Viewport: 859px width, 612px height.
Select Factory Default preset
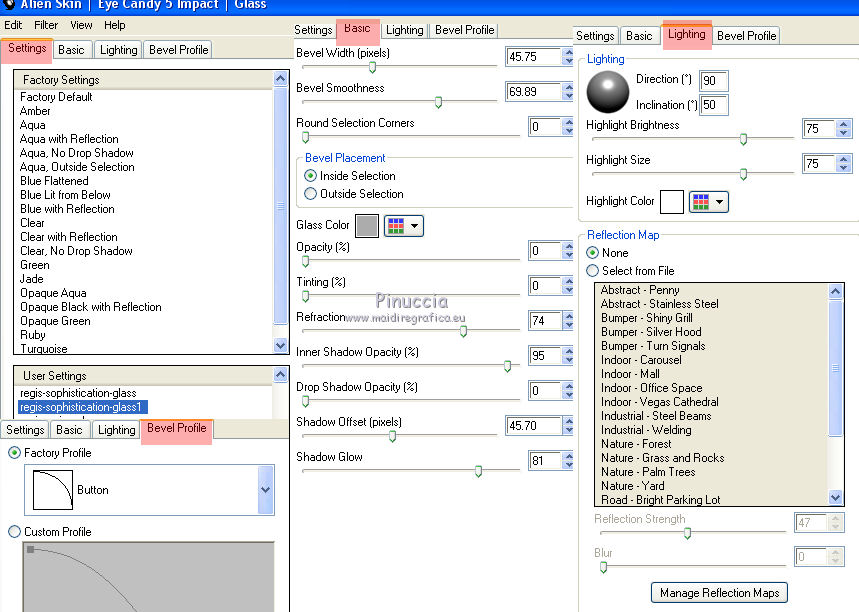pyautogui.click(x=56, y=97)
